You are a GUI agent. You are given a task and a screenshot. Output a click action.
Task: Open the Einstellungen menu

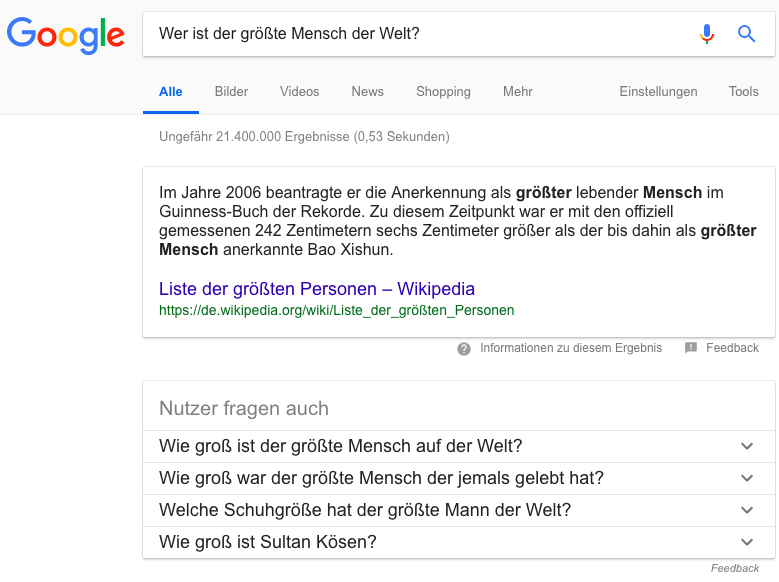tap(658, 92)
